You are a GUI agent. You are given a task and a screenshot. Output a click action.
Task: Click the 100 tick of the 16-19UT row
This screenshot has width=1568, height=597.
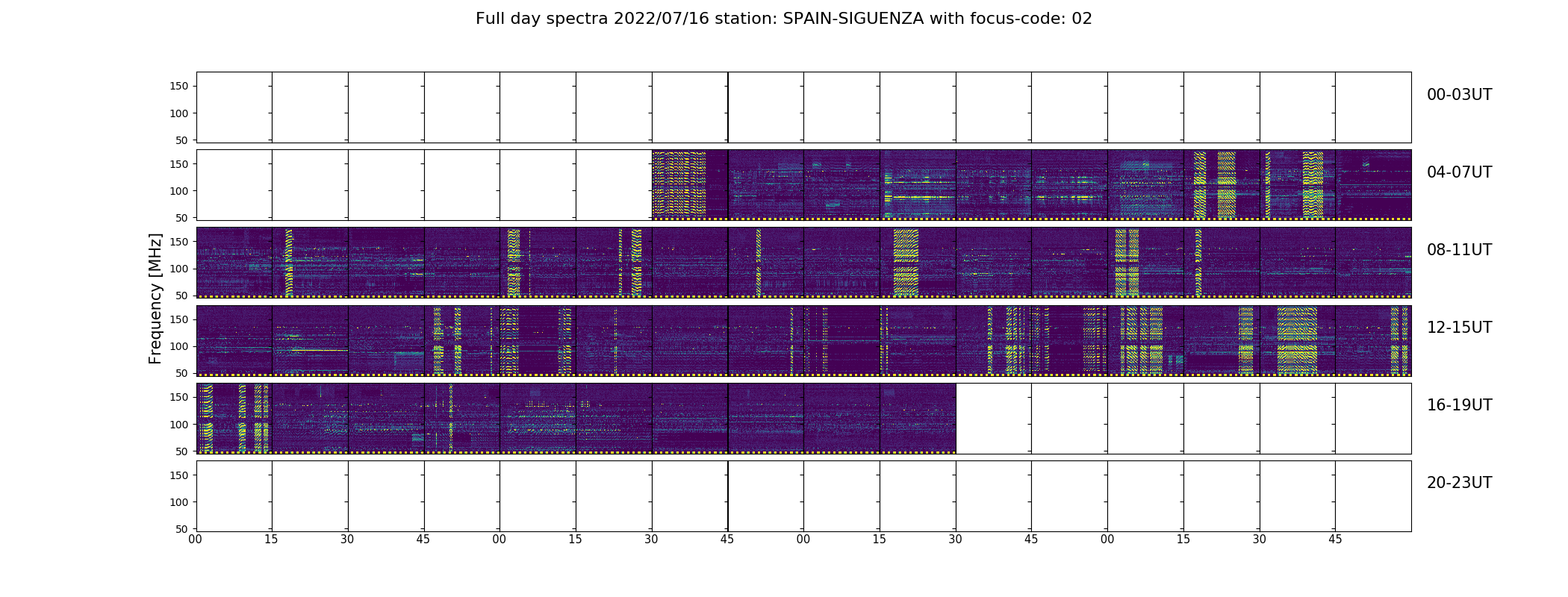pyautogui.click(x=179, y=425)
